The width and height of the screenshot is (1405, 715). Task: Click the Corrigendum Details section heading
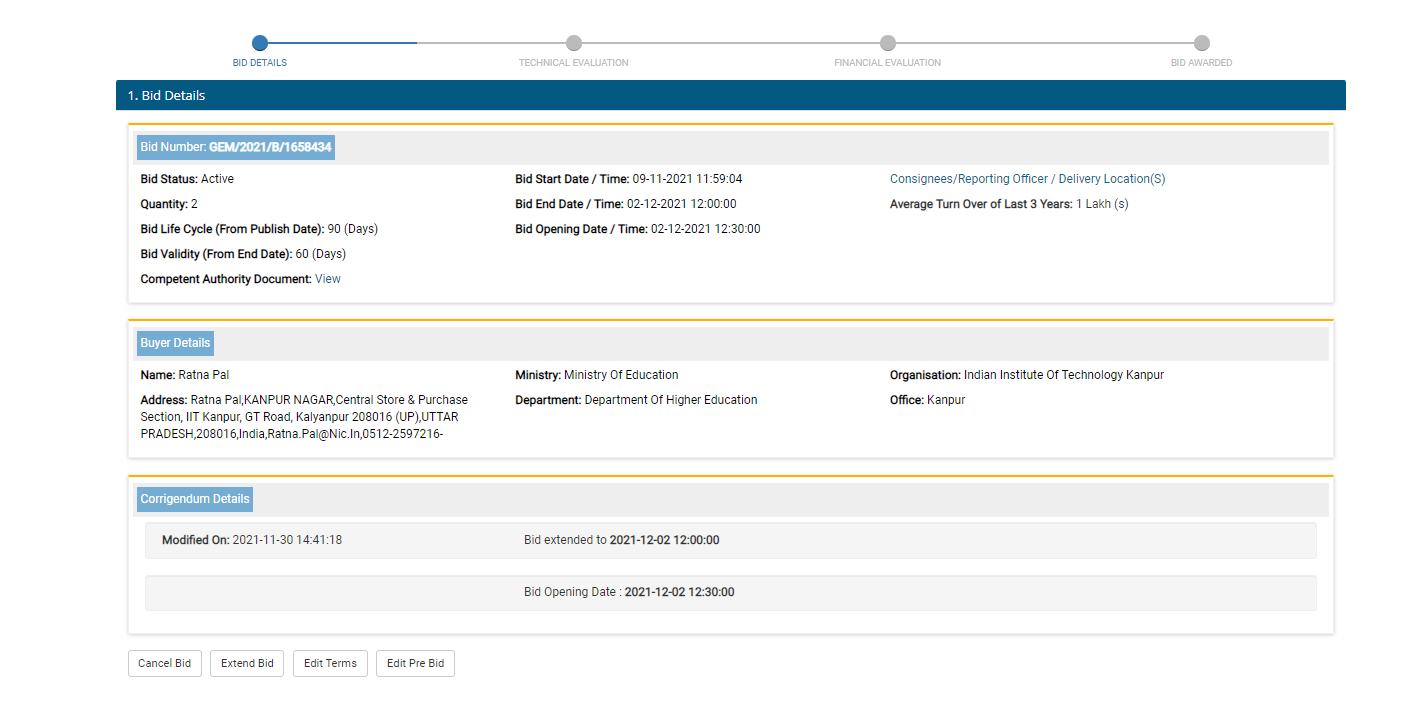point(195,499)
